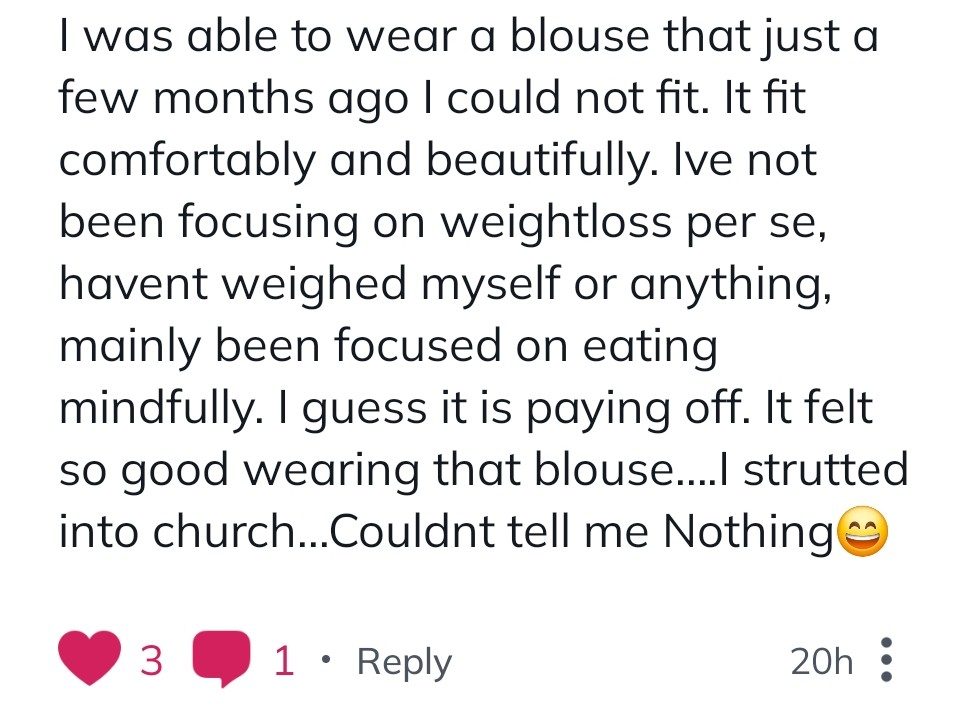Like the post with the heart icon

tap(89, 658)
